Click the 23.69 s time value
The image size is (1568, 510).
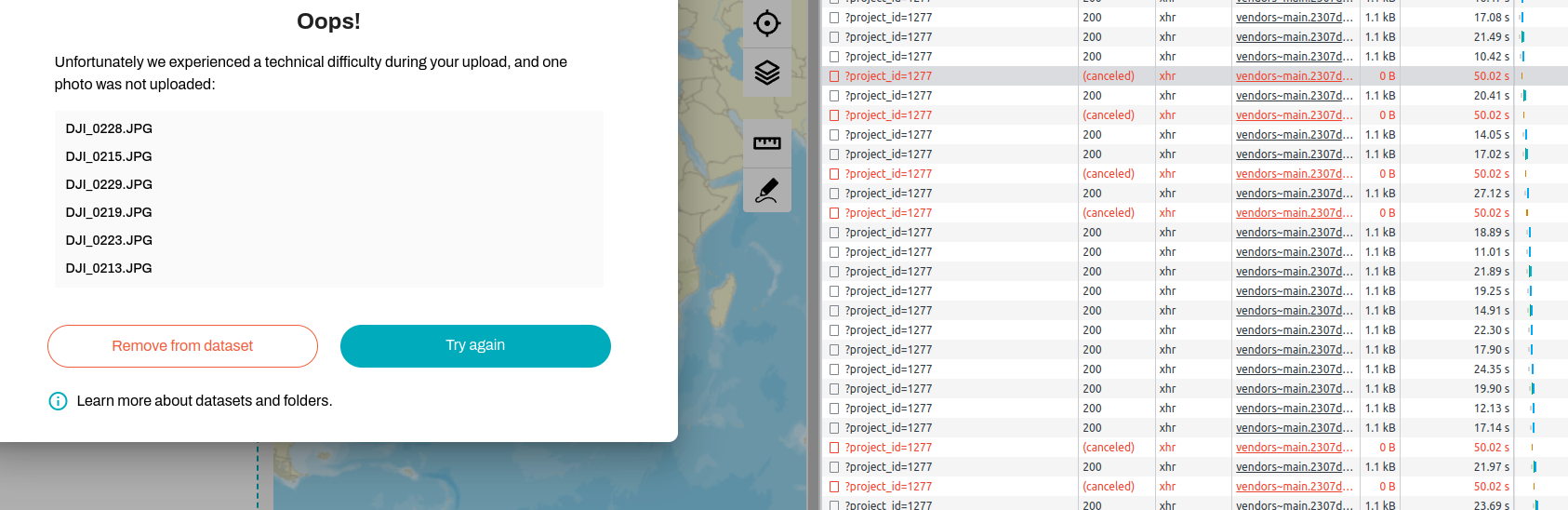tap(1492, 506)
